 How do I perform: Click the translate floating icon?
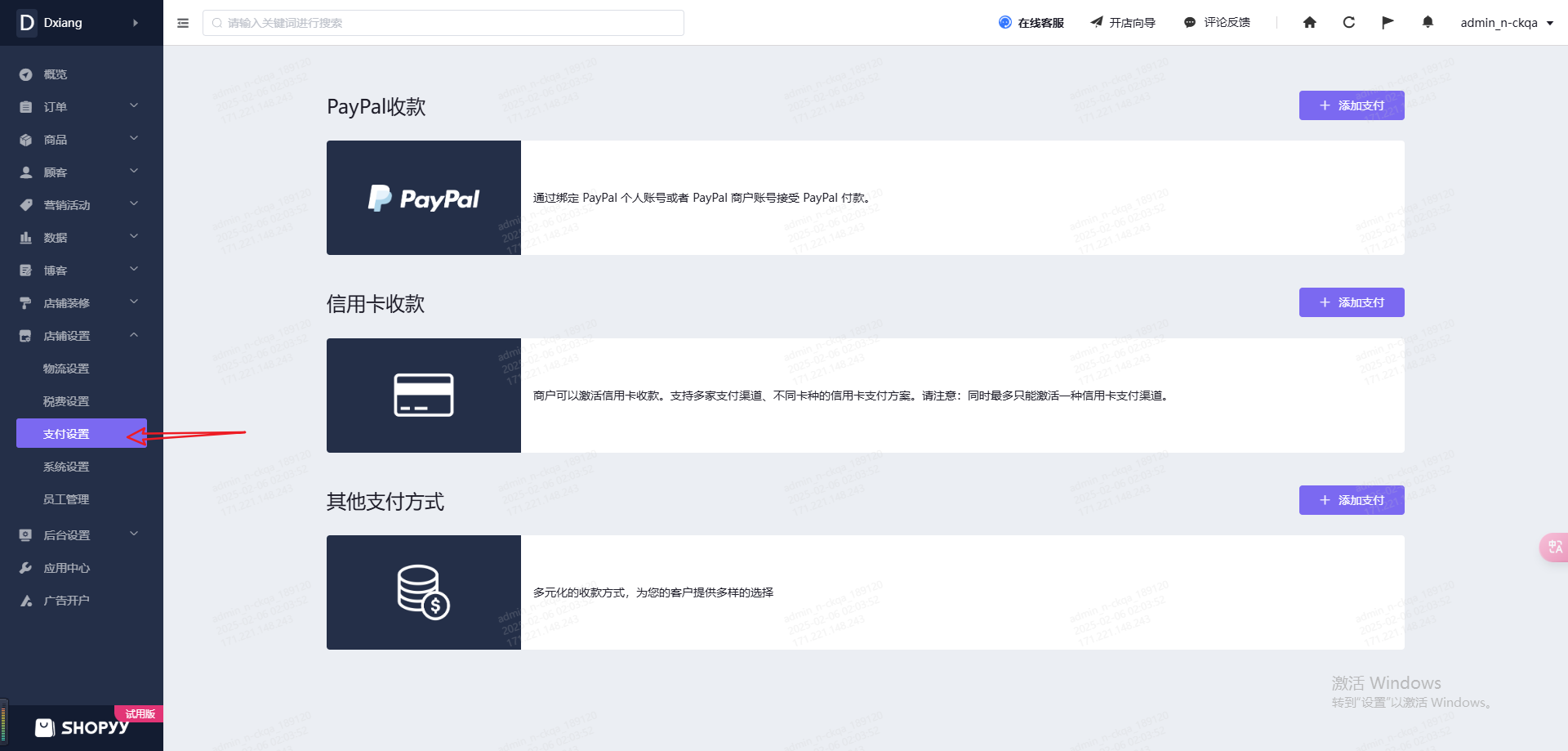[x=1555, y=547]
